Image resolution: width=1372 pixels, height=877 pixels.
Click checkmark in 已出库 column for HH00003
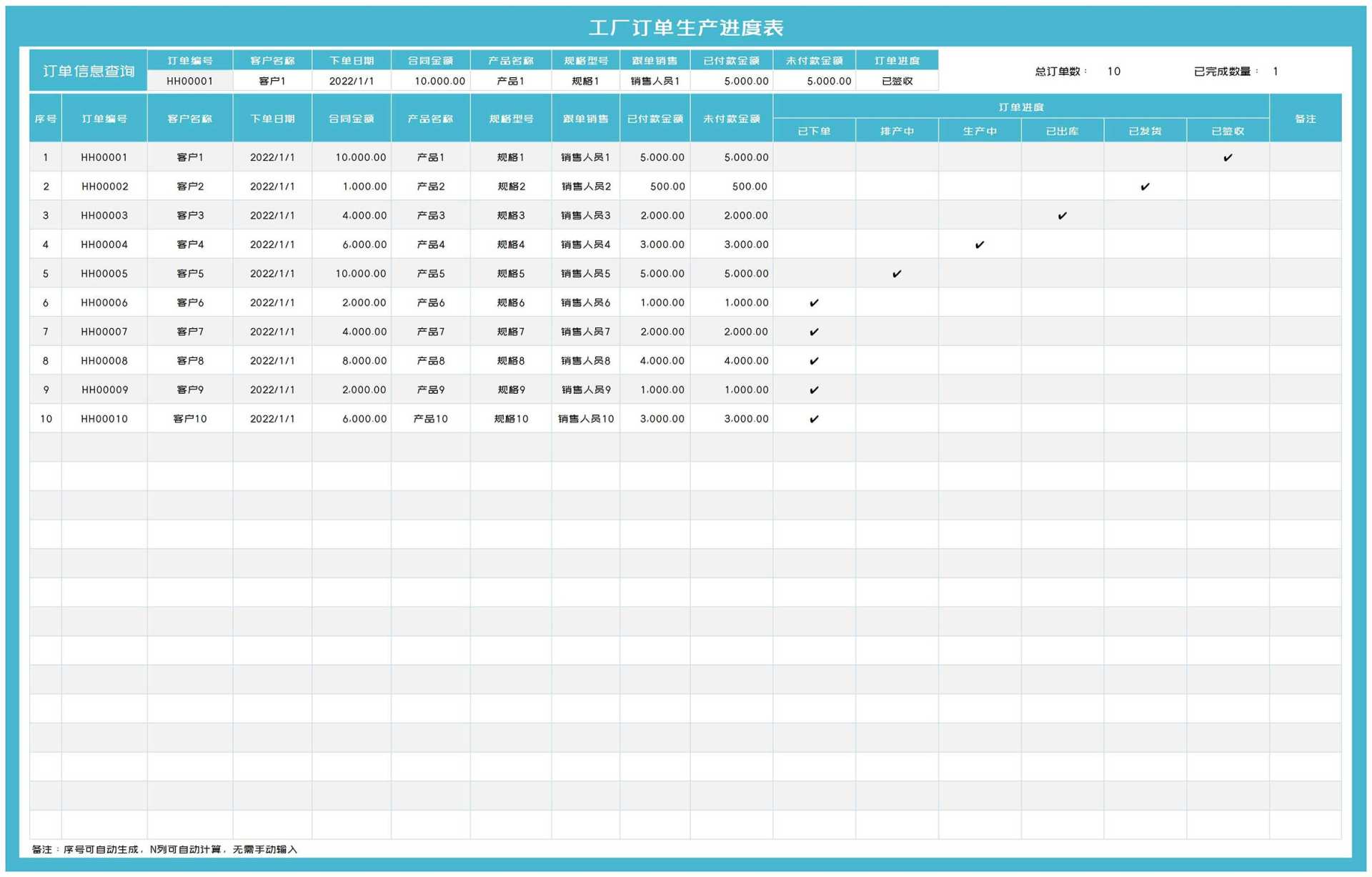pos(1062,215)
